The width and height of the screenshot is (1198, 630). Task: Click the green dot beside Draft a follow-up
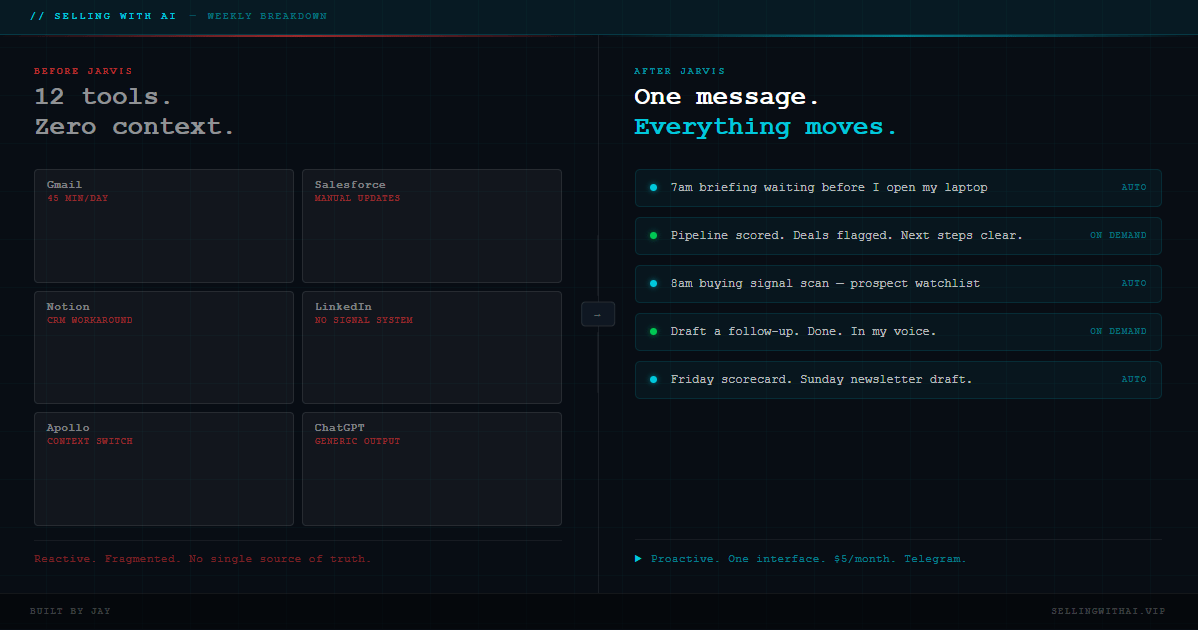[x=653, y=331]
